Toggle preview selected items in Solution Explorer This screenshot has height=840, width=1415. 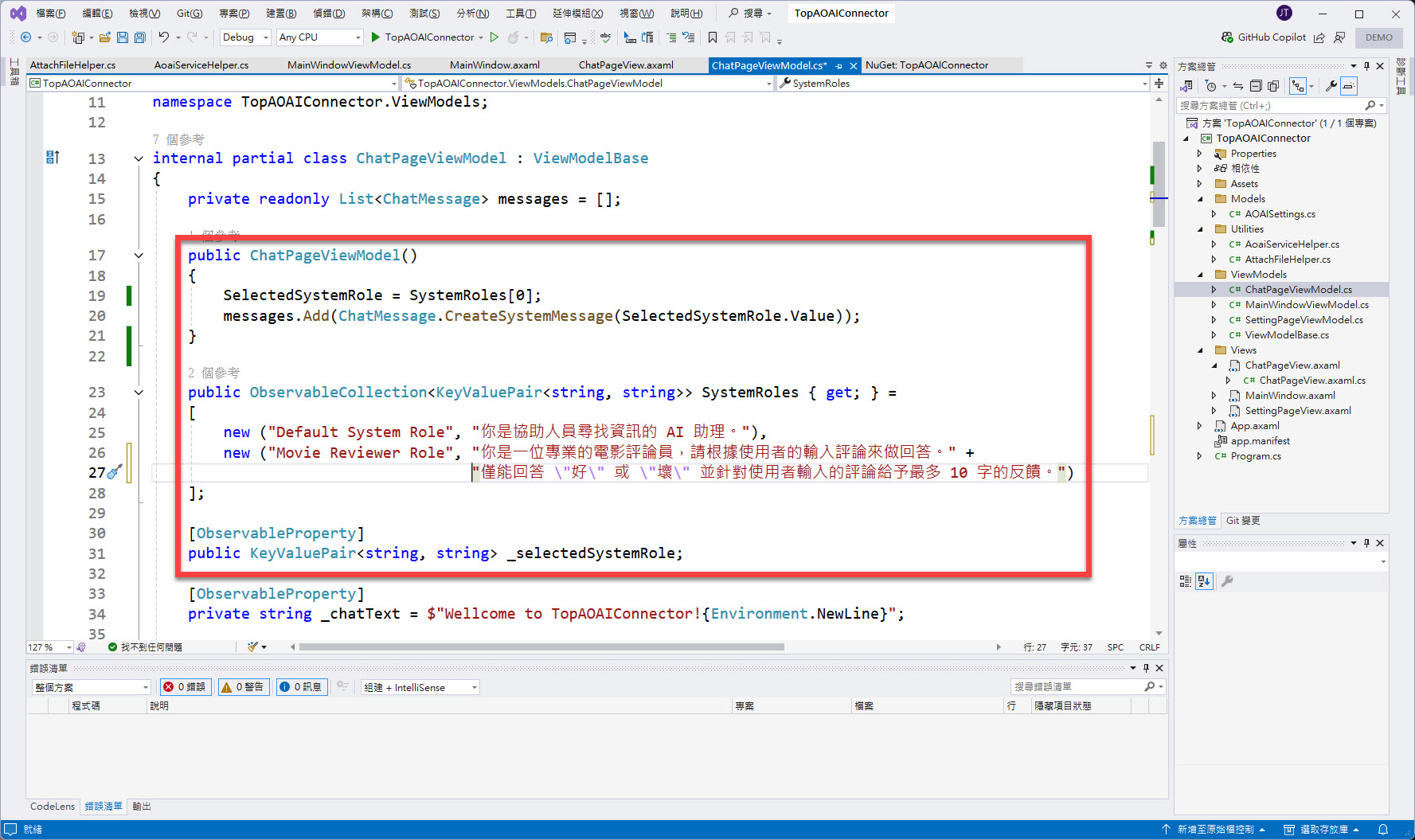1348,86
